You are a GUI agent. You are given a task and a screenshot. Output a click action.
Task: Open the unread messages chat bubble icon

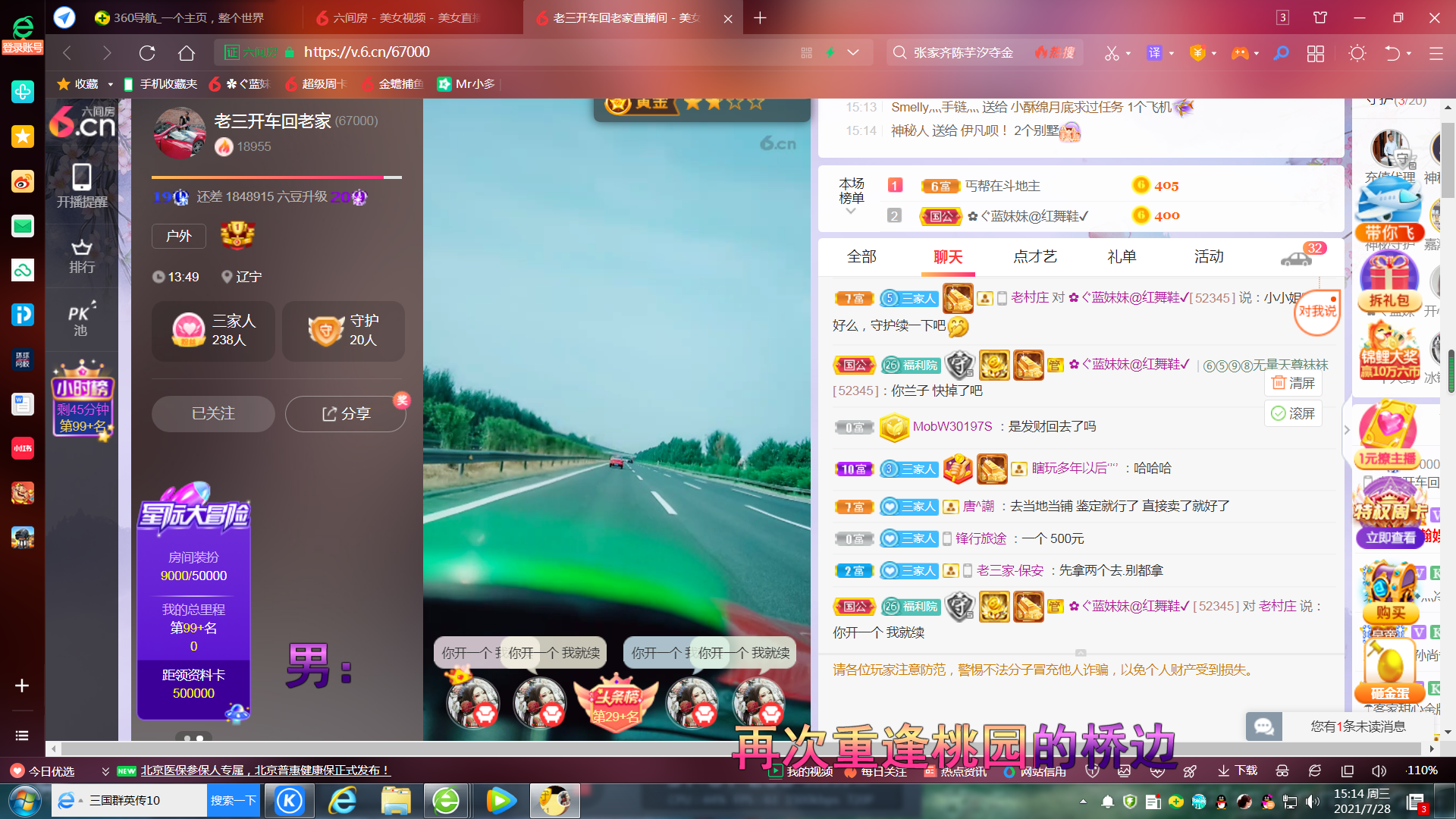(x=1263, y=726)
